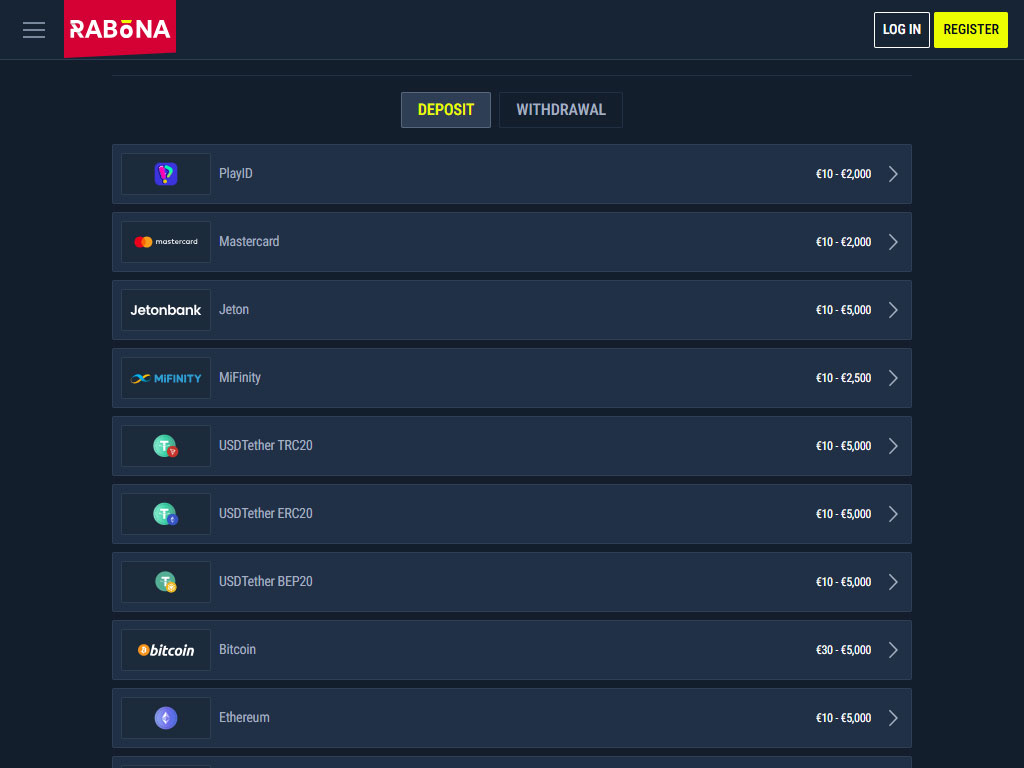Select the MiFinity logo
The height and width of the screenshot is (768, 1024).
[x=166, y=378]
